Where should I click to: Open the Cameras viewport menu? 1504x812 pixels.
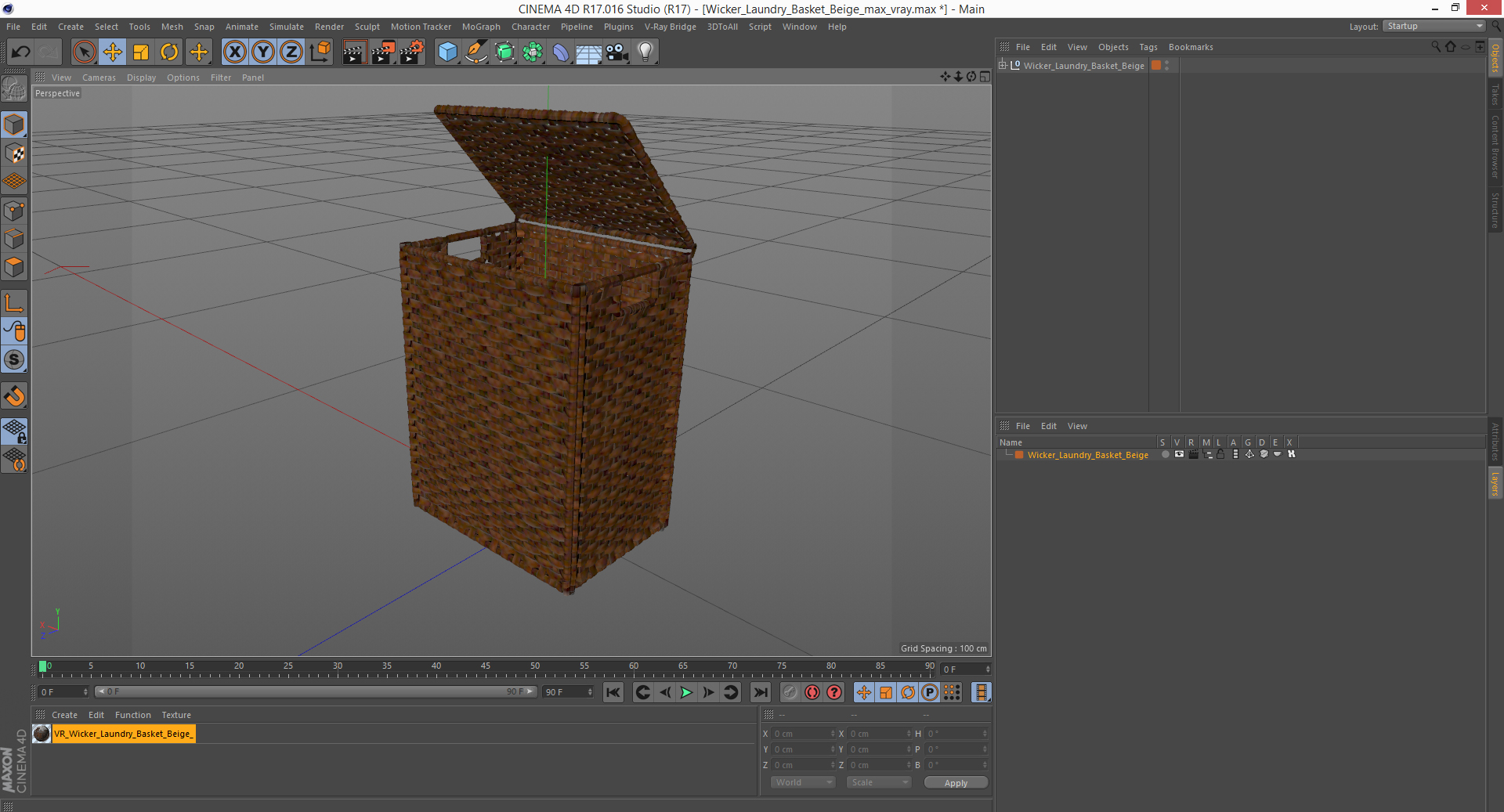click(99, 78)
